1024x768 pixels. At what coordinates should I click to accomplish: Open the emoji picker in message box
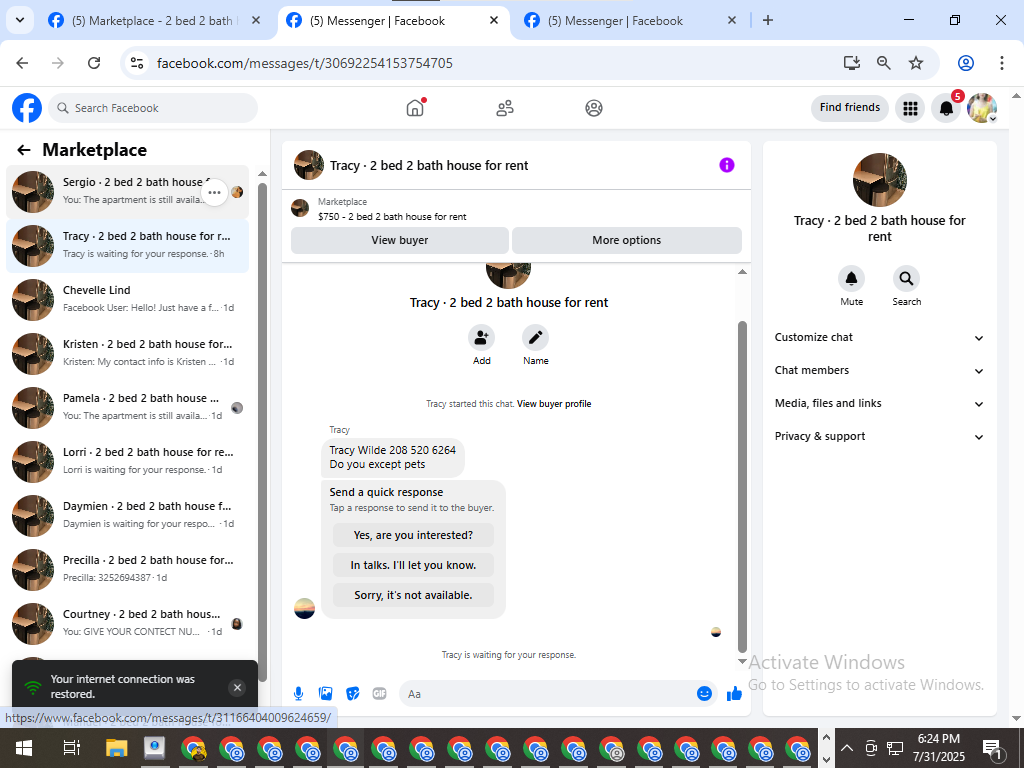pyautogui.click(x=704, y=694)
